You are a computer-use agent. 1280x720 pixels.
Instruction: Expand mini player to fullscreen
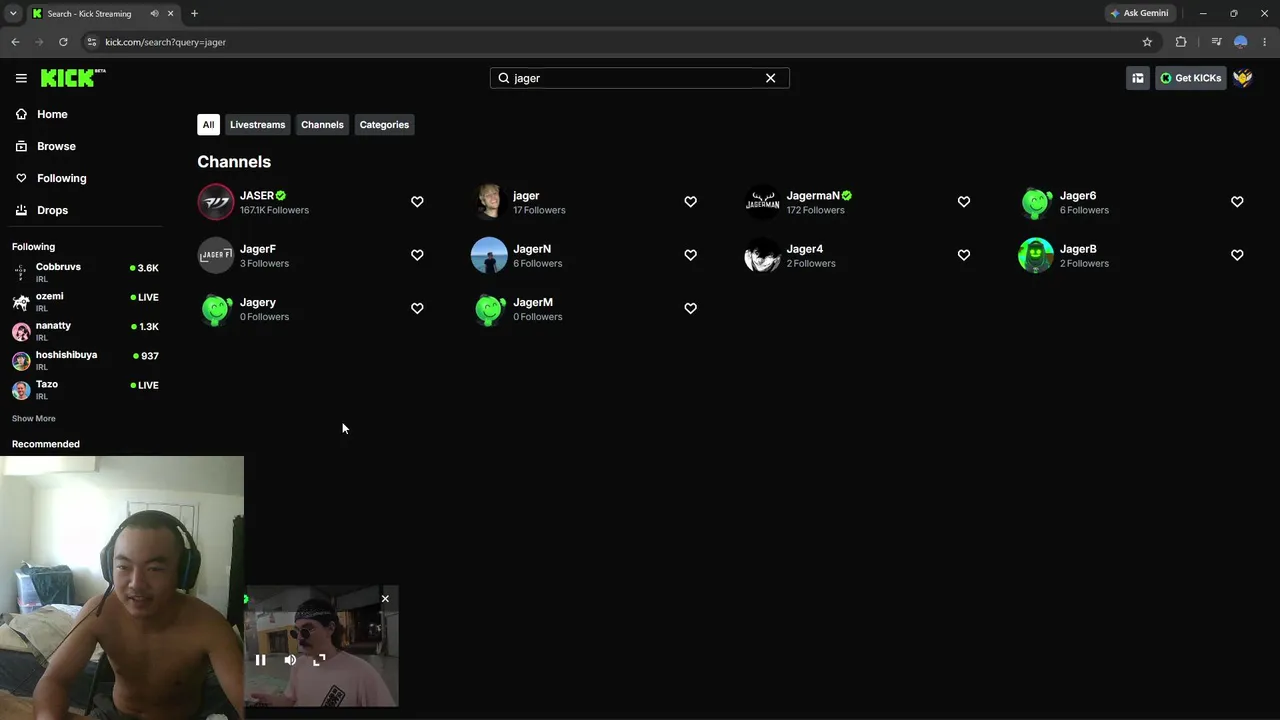319,660
